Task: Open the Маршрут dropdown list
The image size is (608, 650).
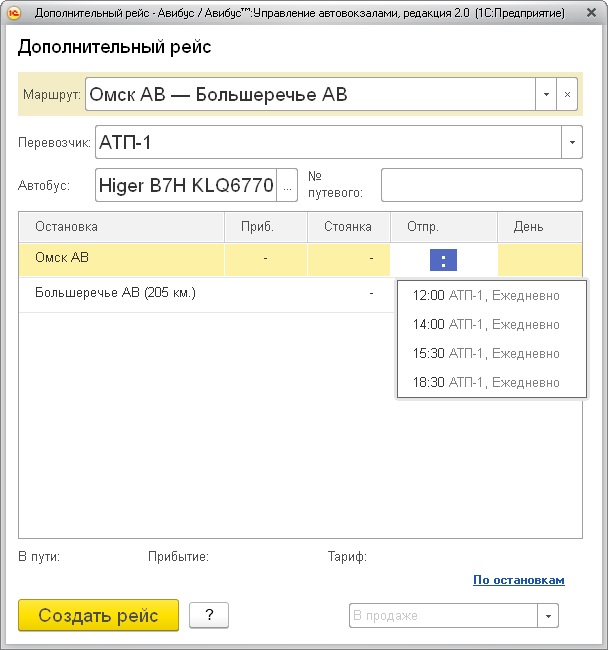Action: (x=546, y=94)
